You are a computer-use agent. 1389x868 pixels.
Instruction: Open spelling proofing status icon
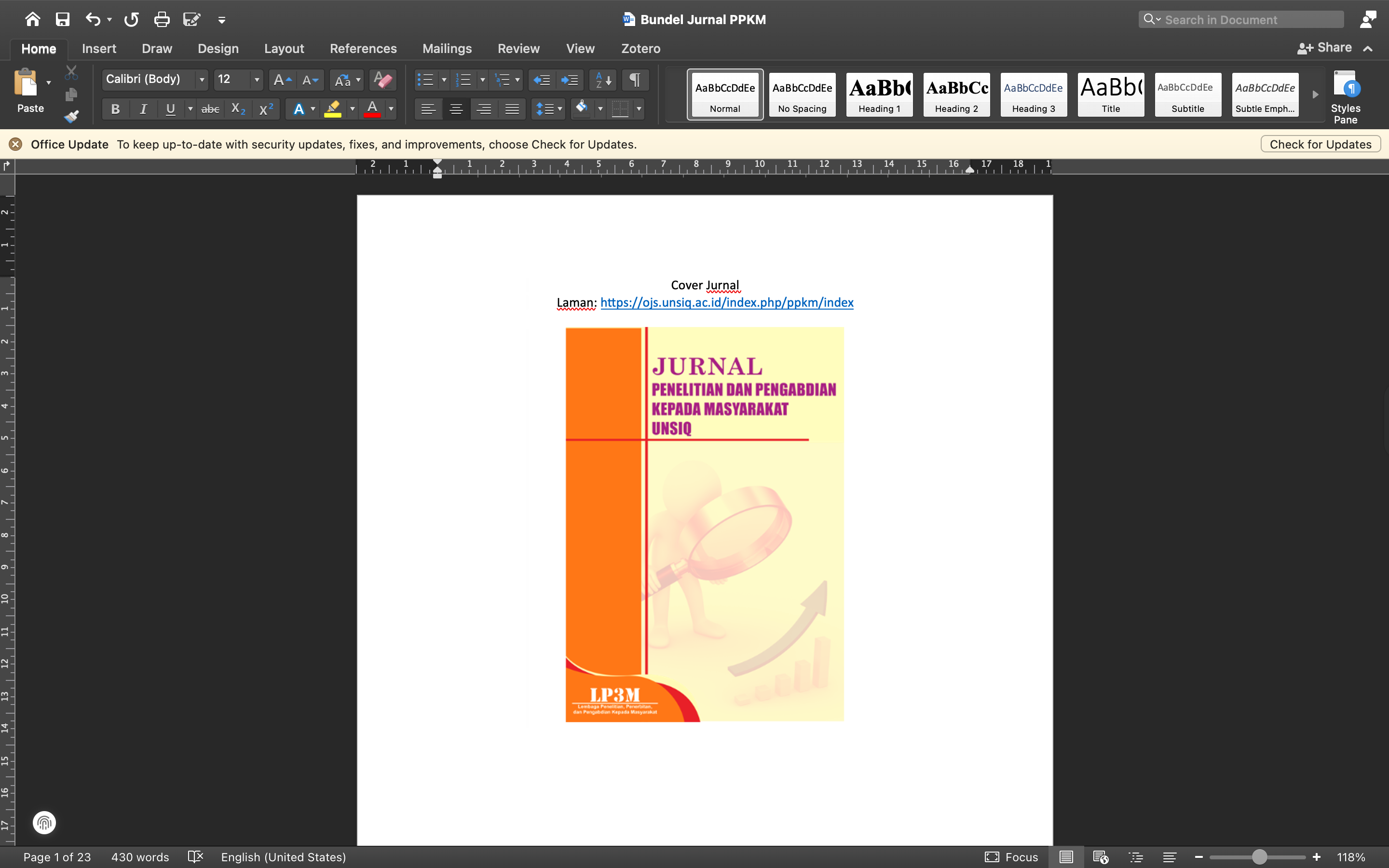(x=196, y=856)
